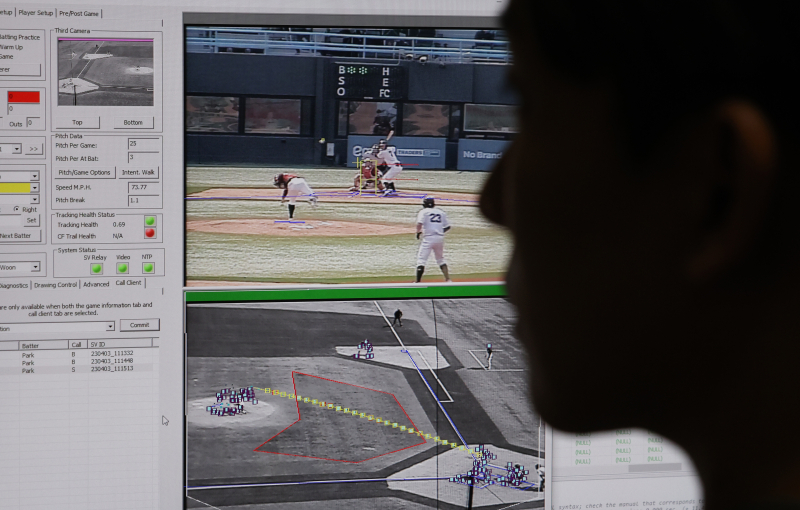Click the batter's strike zone box in the video

[368, 175]
